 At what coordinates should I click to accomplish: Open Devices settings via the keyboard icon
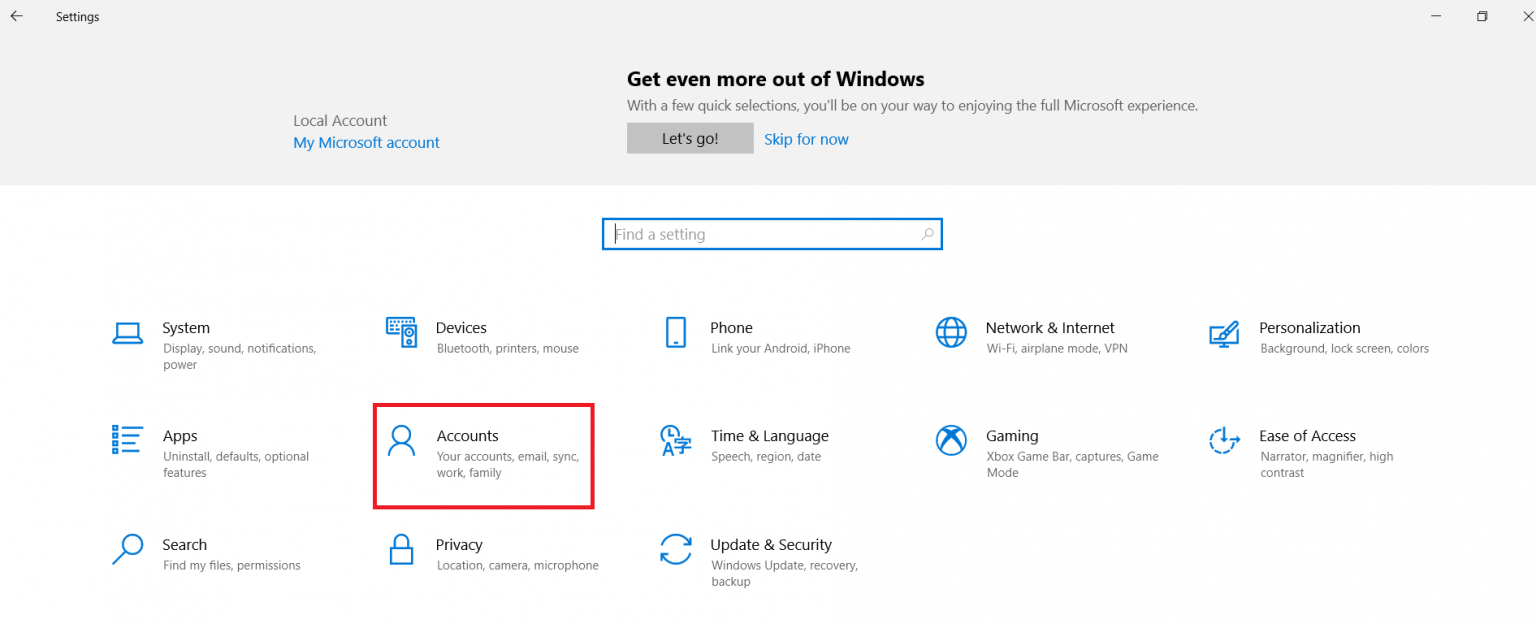click(401, 333)
